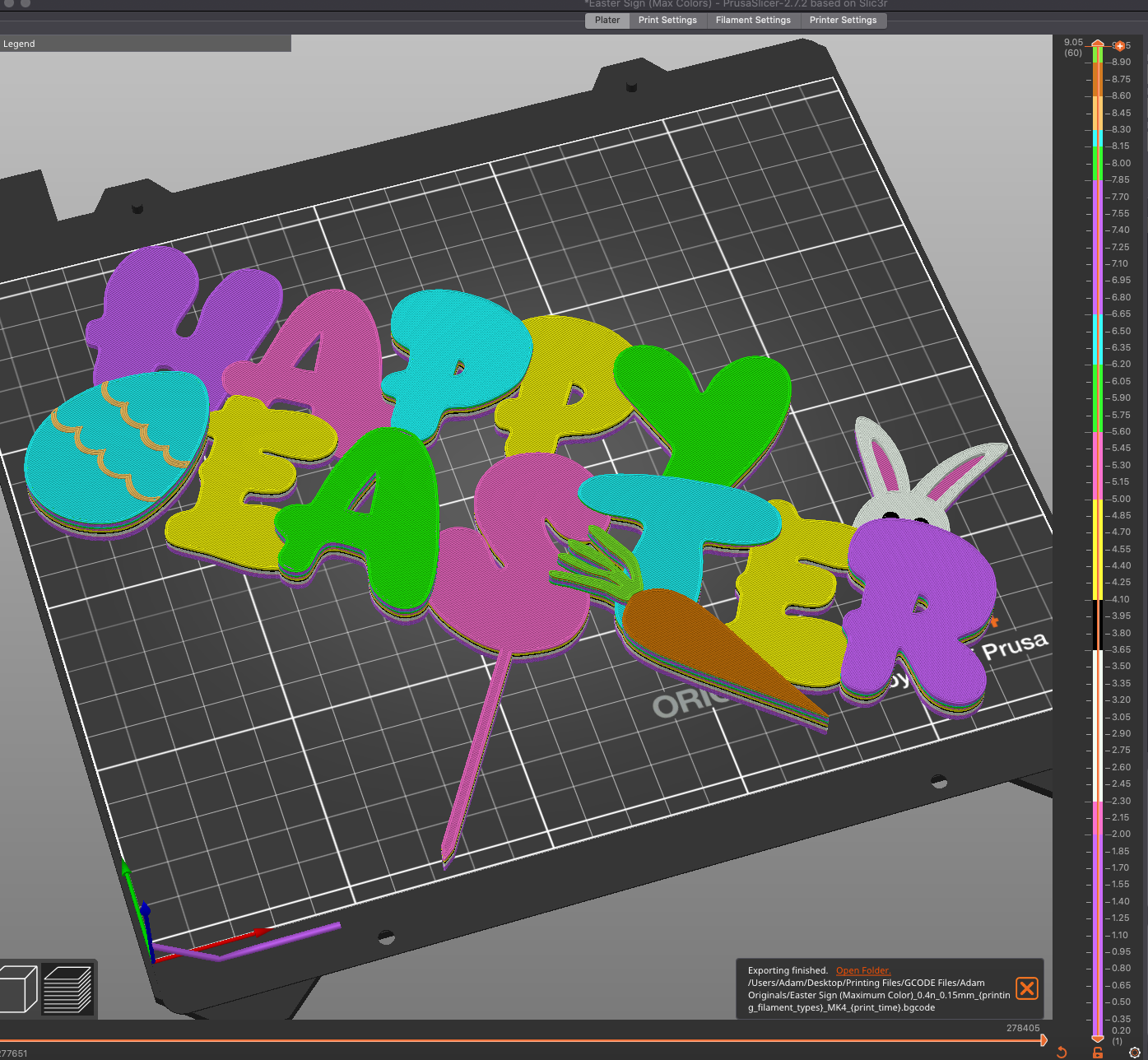Click the 3.50 height mark on the layer ruler

pos(1121,666)
